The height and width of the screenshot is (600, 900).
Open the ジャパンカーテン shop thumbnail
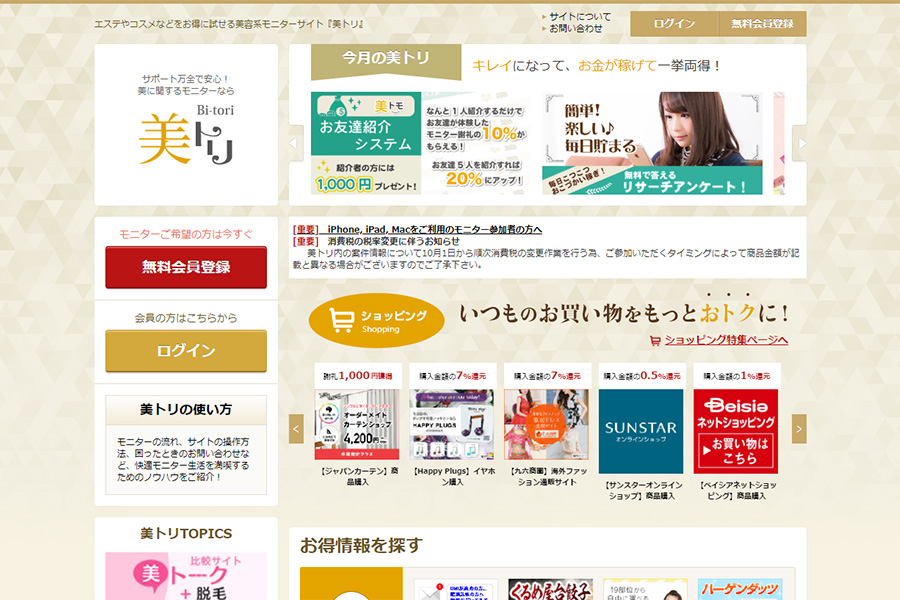coord(357,425)
